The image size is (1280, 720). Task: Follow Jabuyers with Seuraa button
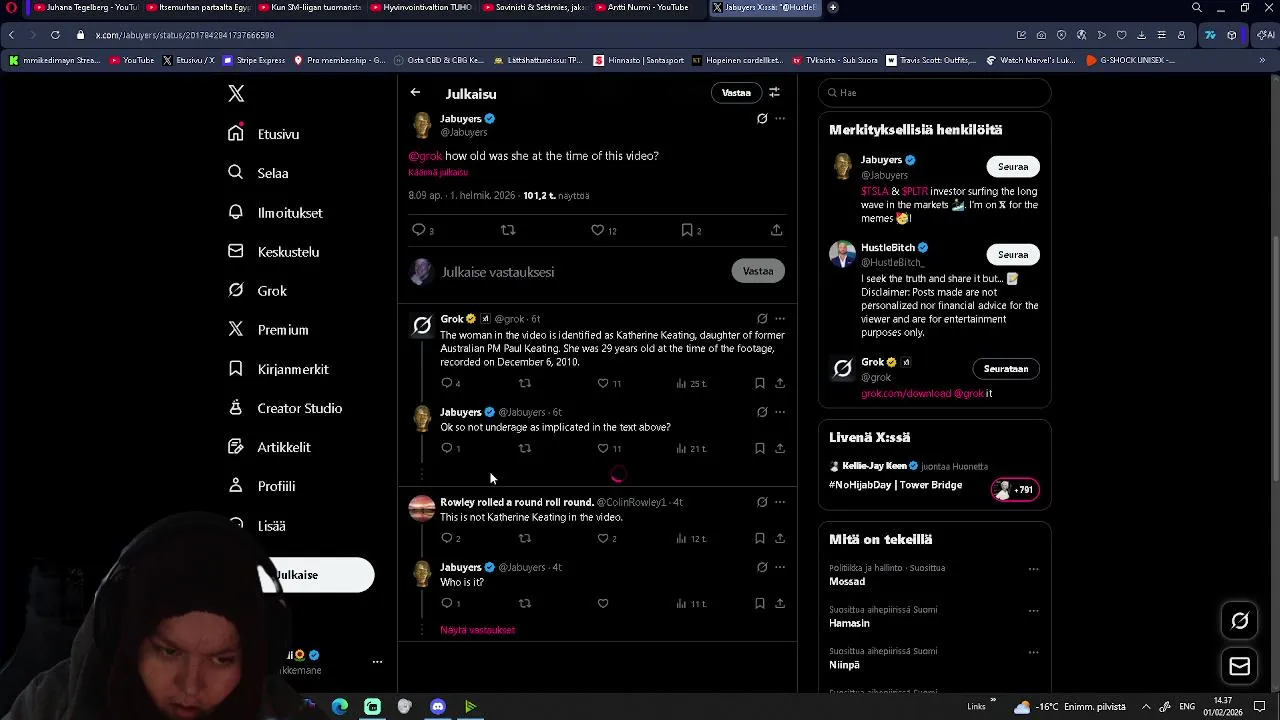tap(1013, 167)
